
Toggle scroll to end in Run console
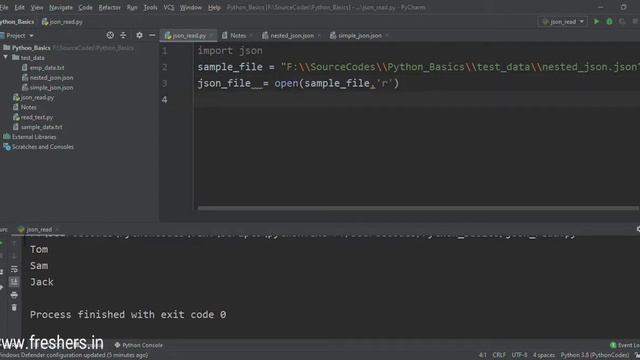pyautogui.click(x=14, y=282)
